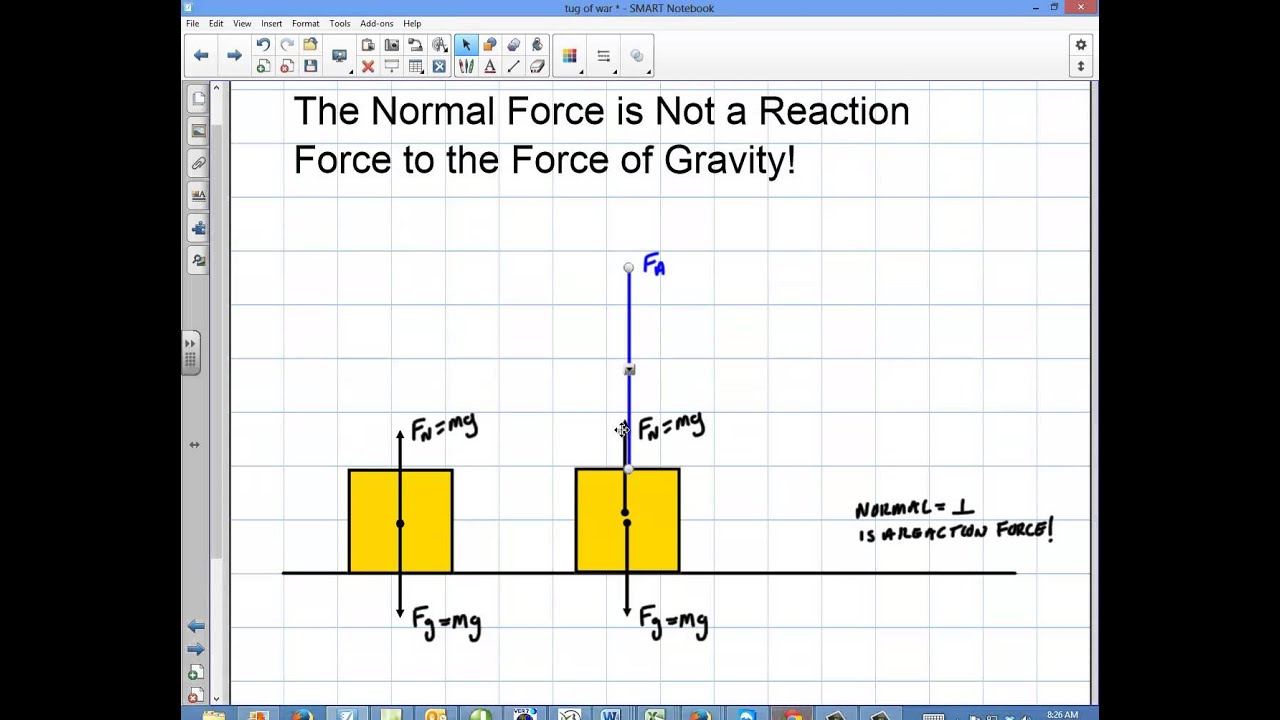1280x720 pixels.
Task: Paste from the clipboard
Action: [x=368, y=45]
